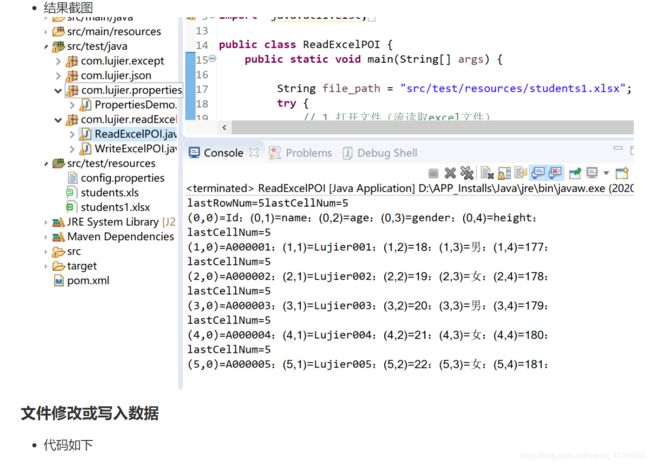Click the src/main/resources folder icon

(x=58, y=32)
